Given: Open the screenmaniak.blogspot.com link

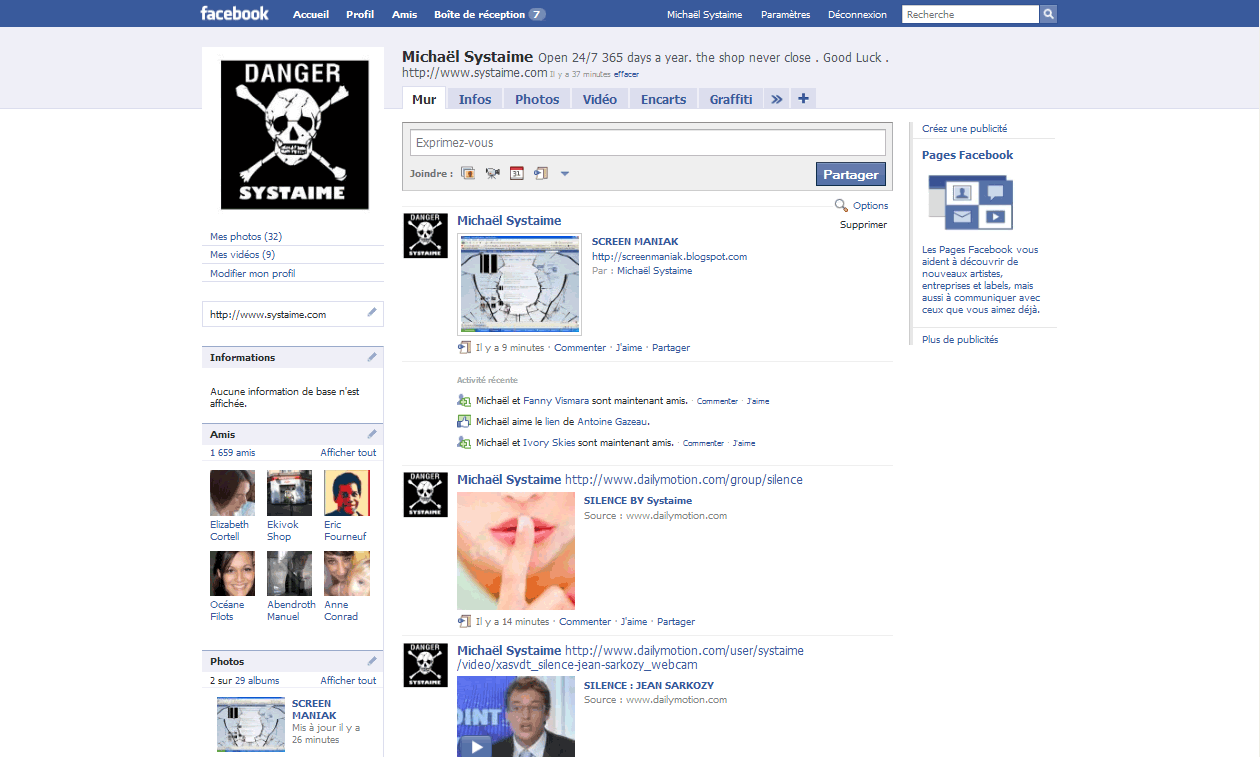Looking at the screenshot, I should [670, 256].
